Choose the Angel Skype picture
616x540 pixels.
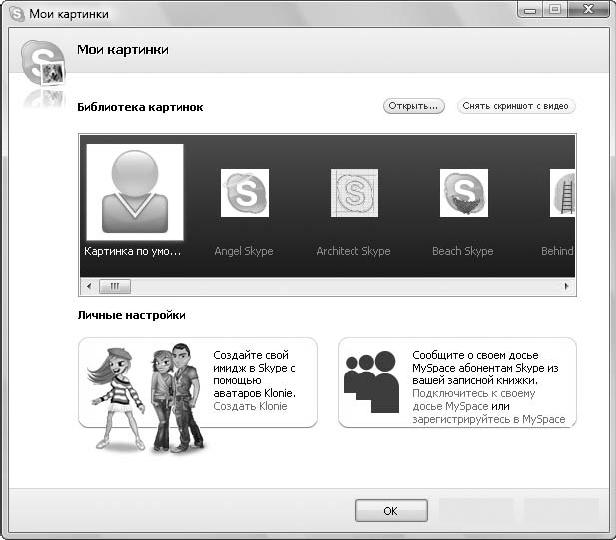(244, 193)
